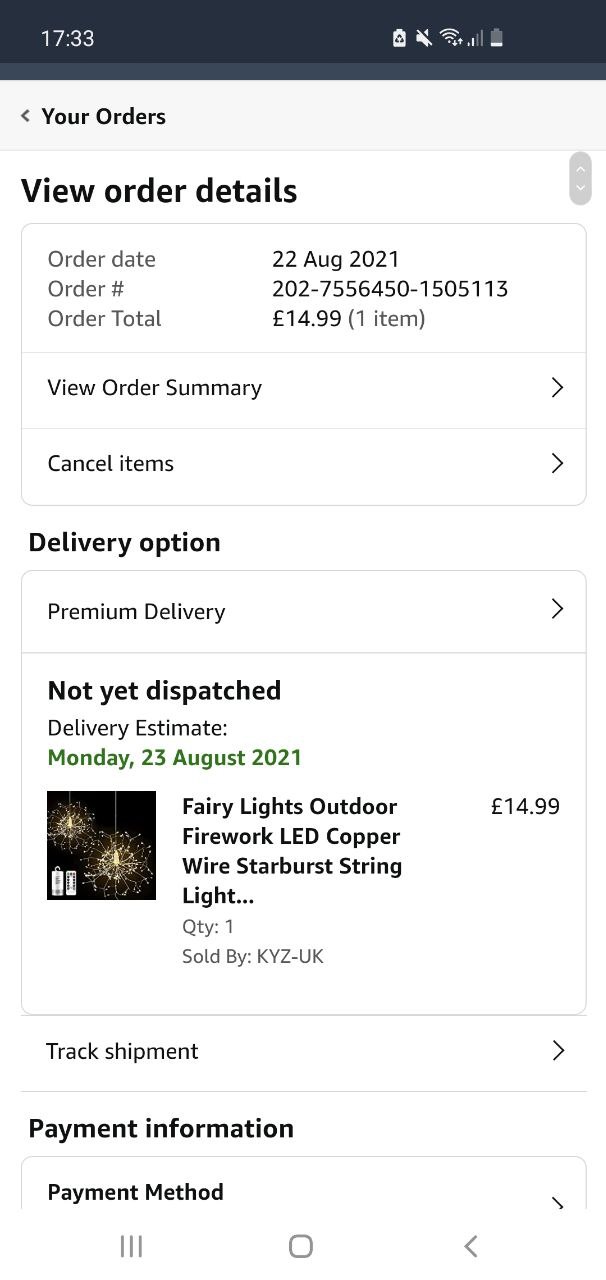
Task: Tap the battery status icon
Action: [497, 38]
